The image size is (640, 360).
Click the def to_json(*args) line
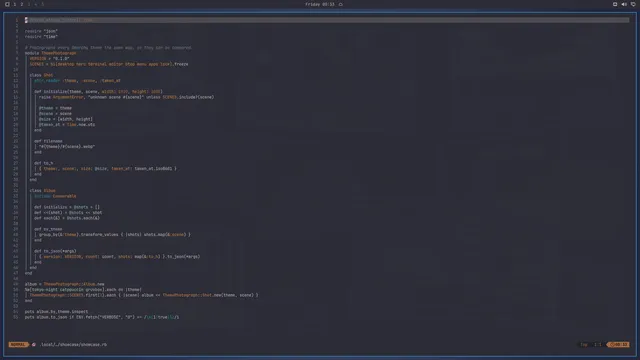point(55,251)
